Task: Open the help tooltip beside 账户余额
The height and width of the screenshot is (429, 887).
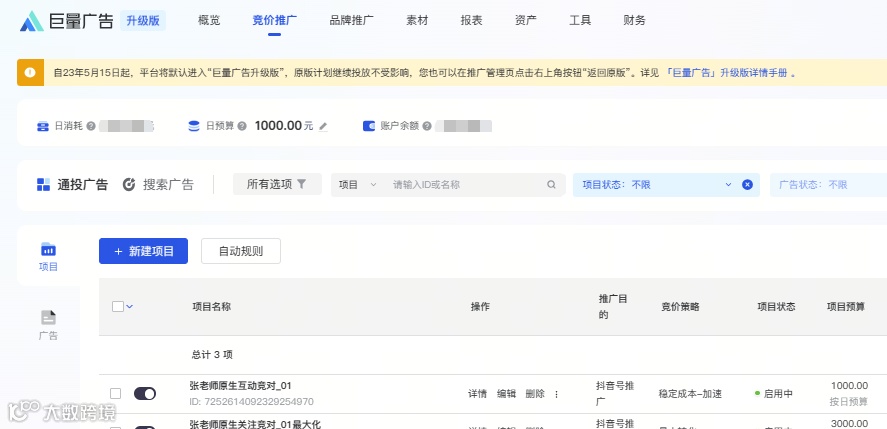Action: click(427, 126)
